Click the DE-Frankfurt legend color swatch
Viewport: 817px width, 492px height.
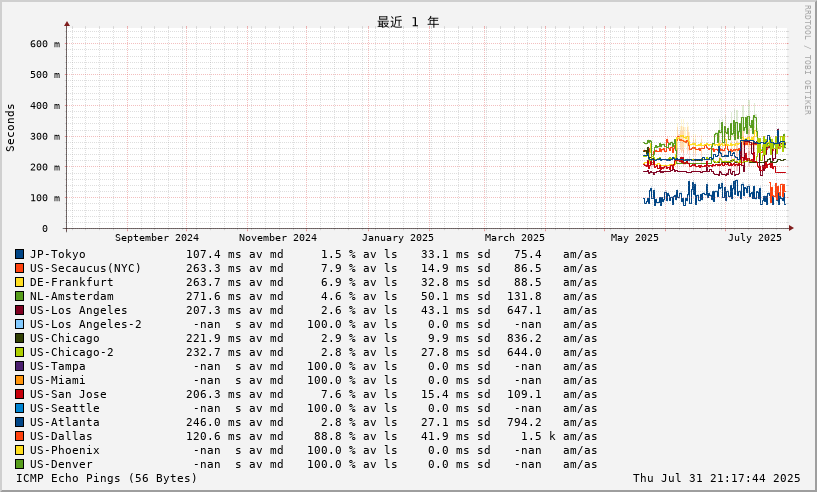(x=19, y=282)
